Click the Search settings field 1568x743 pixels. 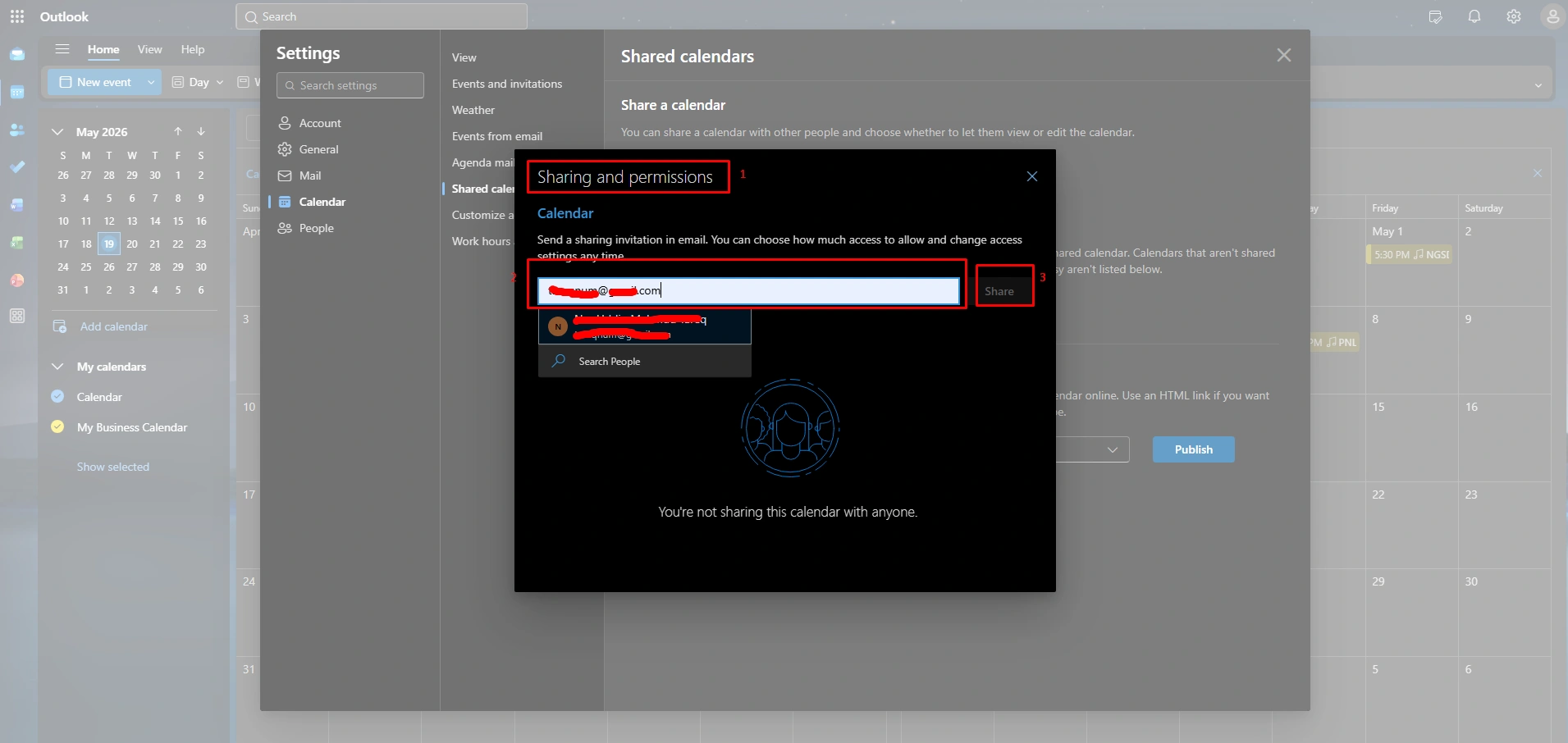(350, 85)
